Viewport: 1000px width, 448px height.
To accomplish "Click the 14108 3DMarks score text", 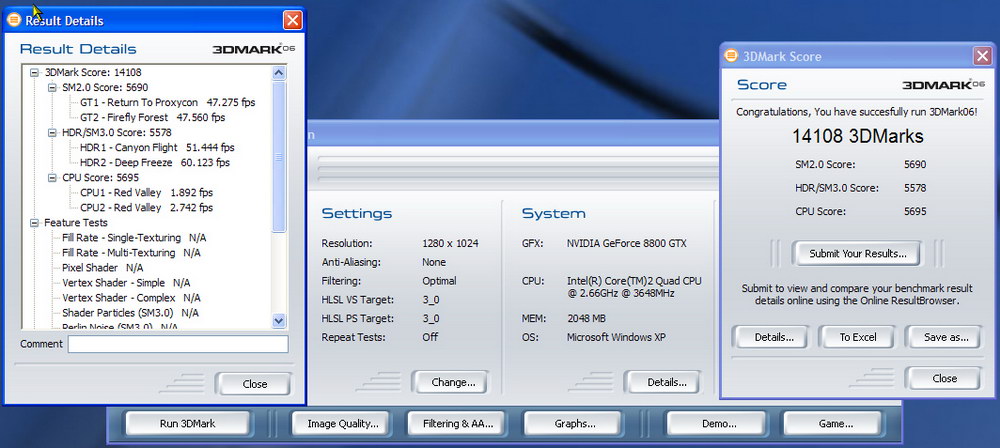I will (x=857, y=136).
